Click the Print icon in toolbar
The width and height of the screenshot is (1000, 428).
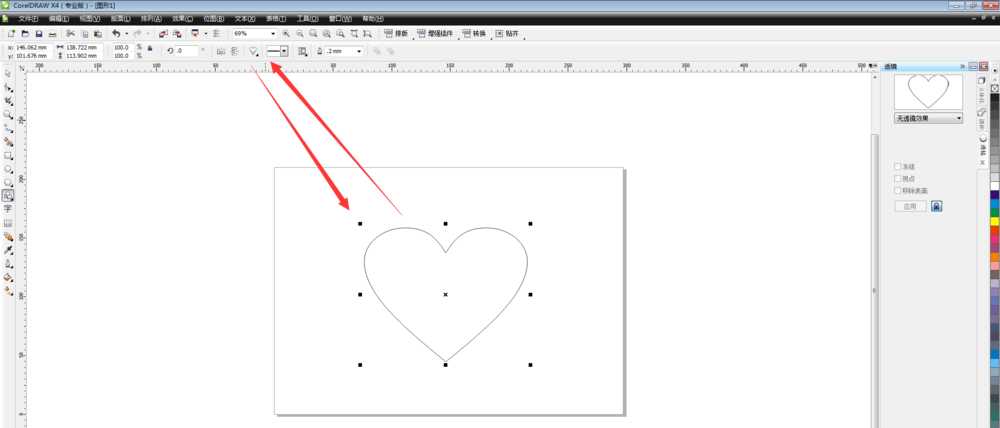(x=54, y=34)
